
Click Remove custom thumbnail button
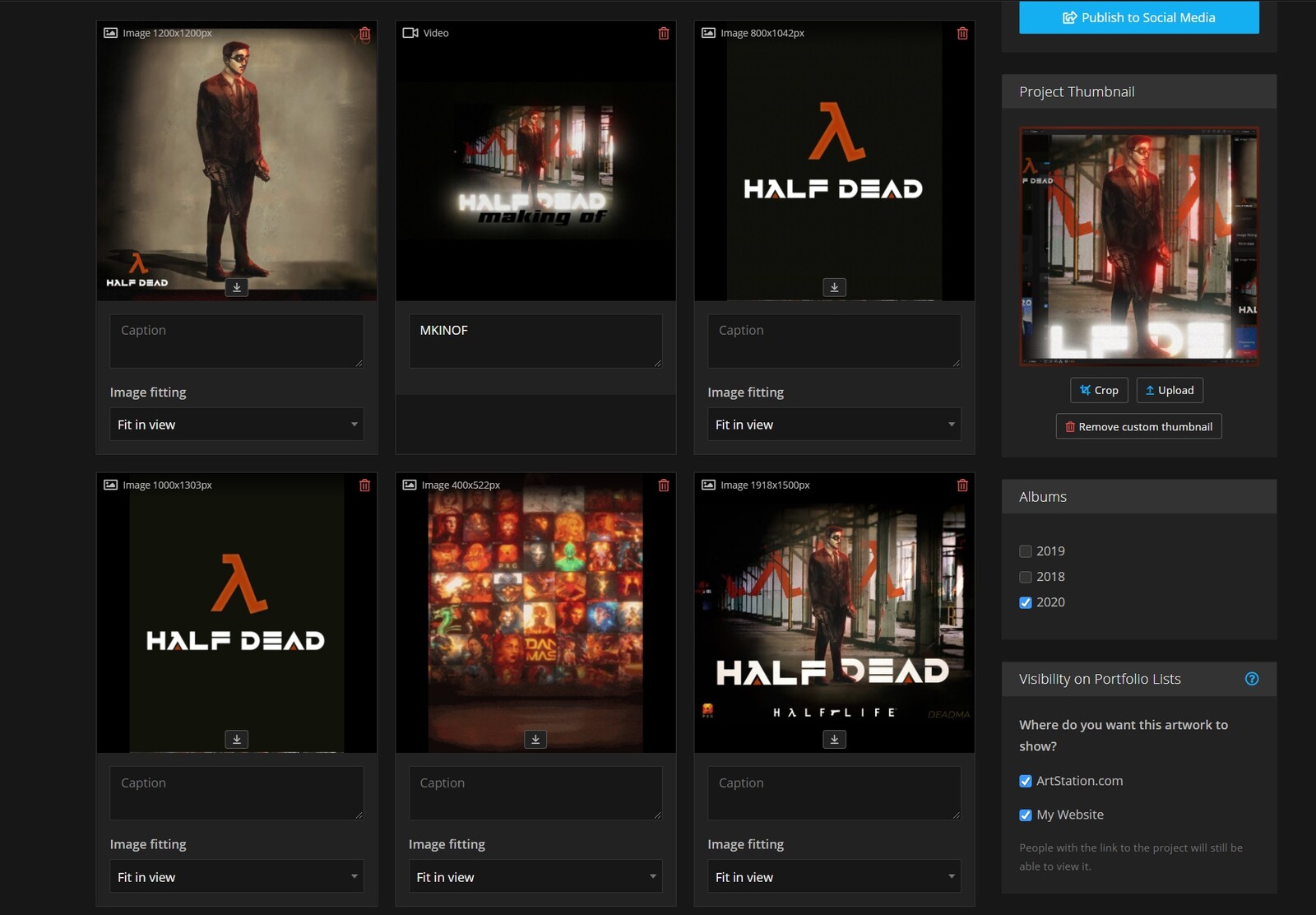[1138, 426]
